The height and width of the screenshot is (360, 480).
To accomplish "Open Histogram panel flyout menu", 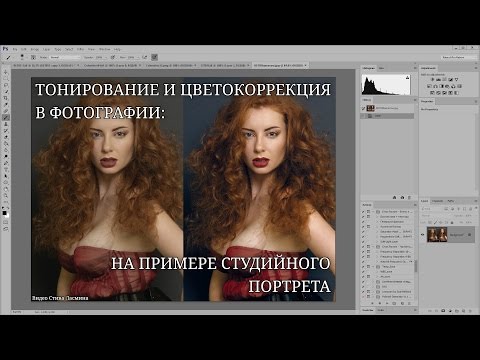I will pyautogui.click(x=415, y=68).
